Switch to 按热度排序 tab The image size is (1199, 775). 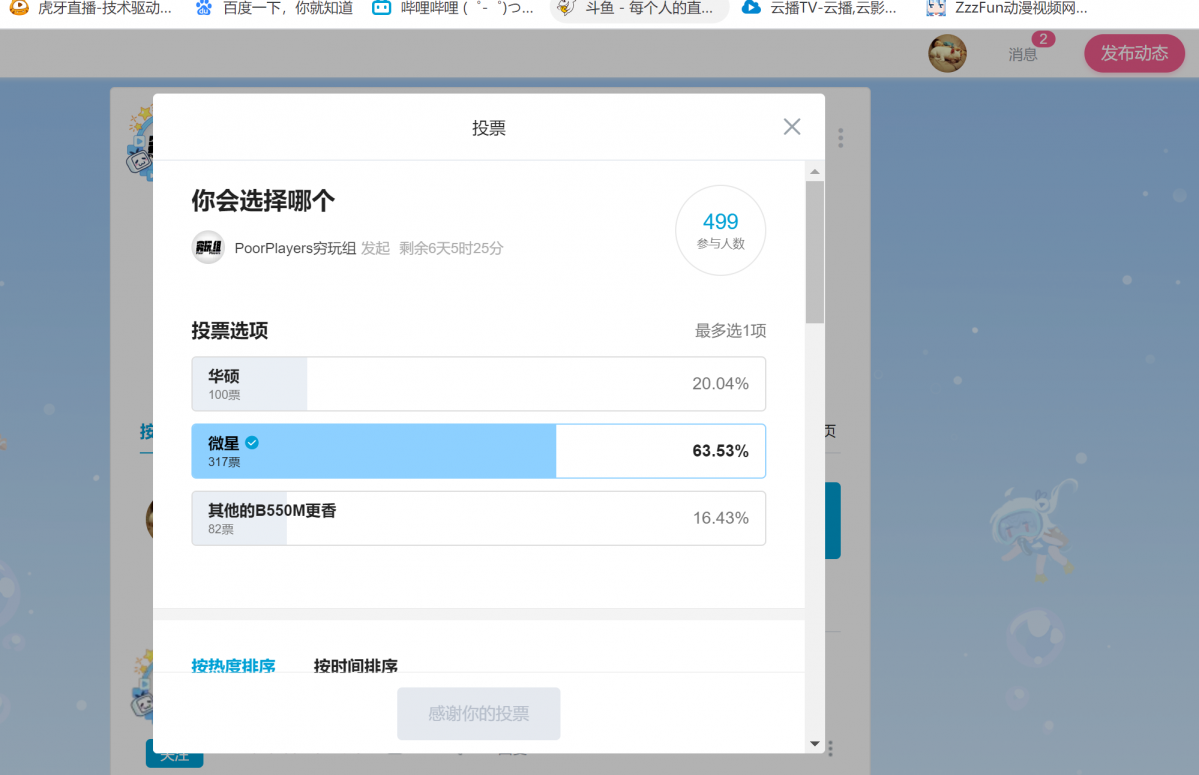[x=233, y=665]
